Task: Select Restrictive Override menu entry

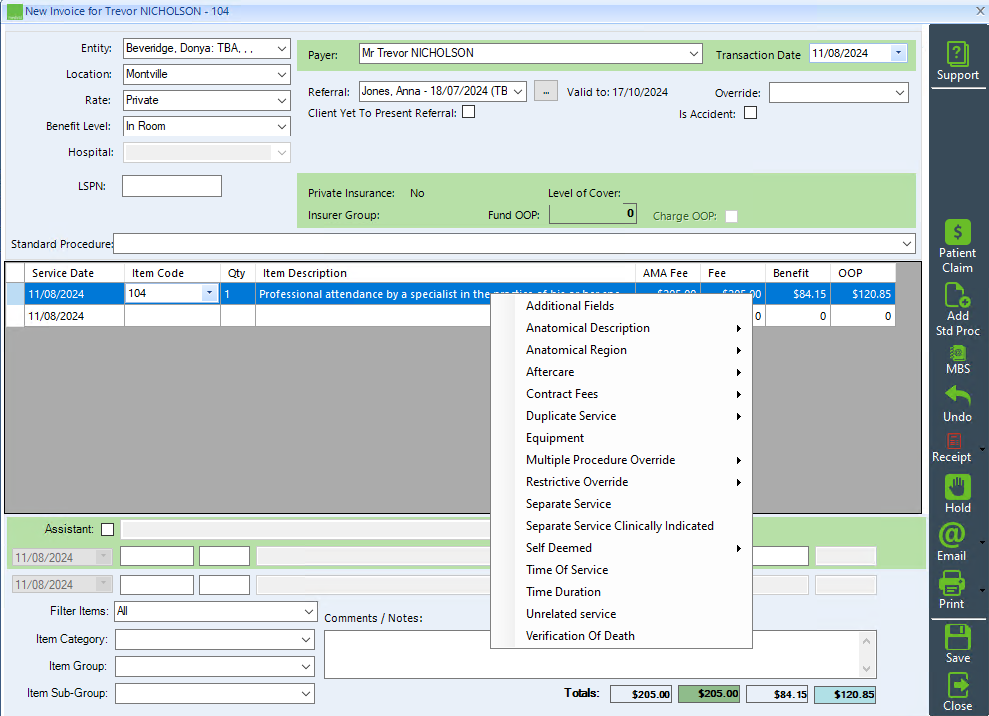Action: click(x=621, y=482)
